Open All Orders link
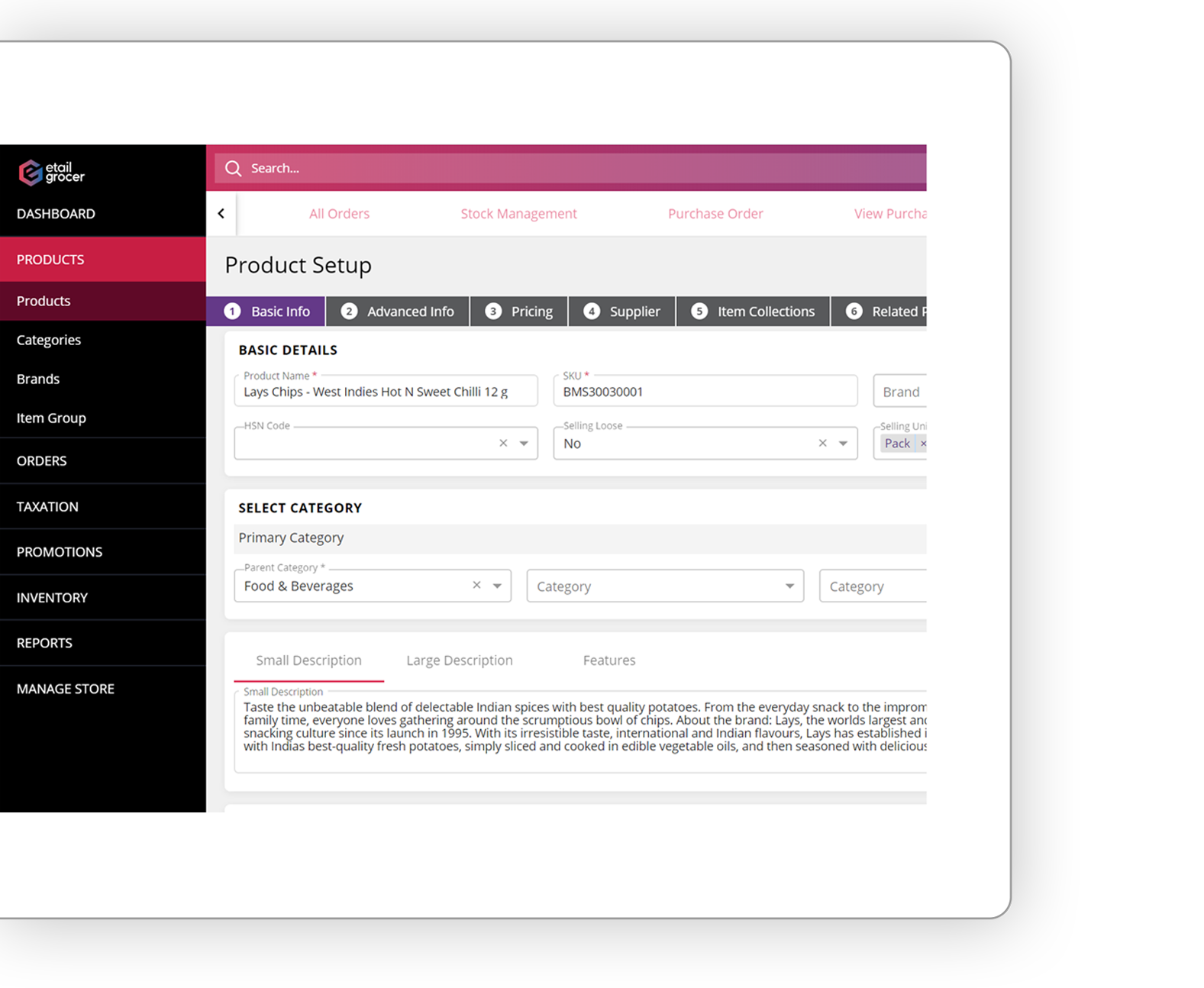This screenshot has width=1204, height=988. pos(339,214)
